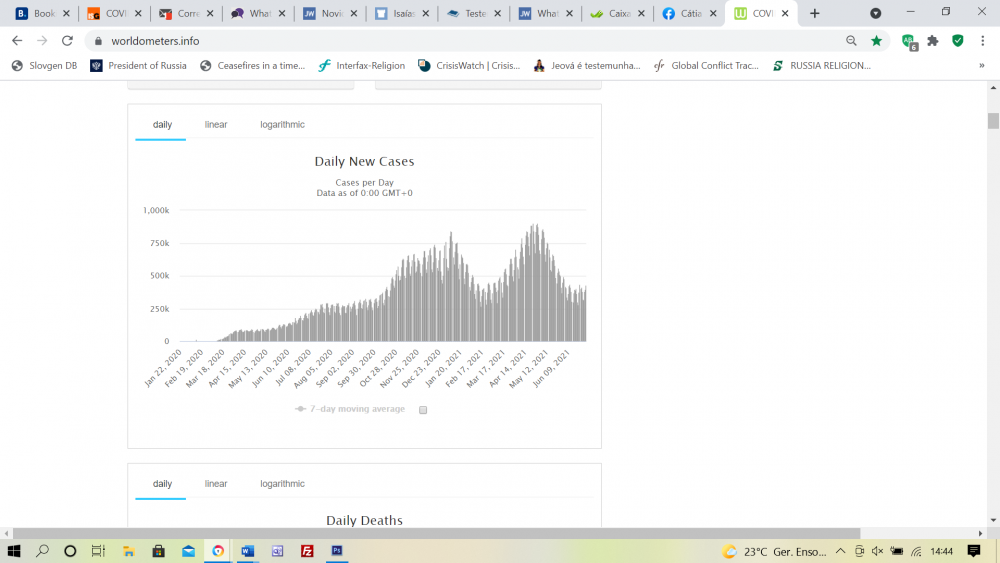Screen dimensions: 1000x563
Task: Switch Daily New Cases chart to linear
Action: (x=216, y=125)
